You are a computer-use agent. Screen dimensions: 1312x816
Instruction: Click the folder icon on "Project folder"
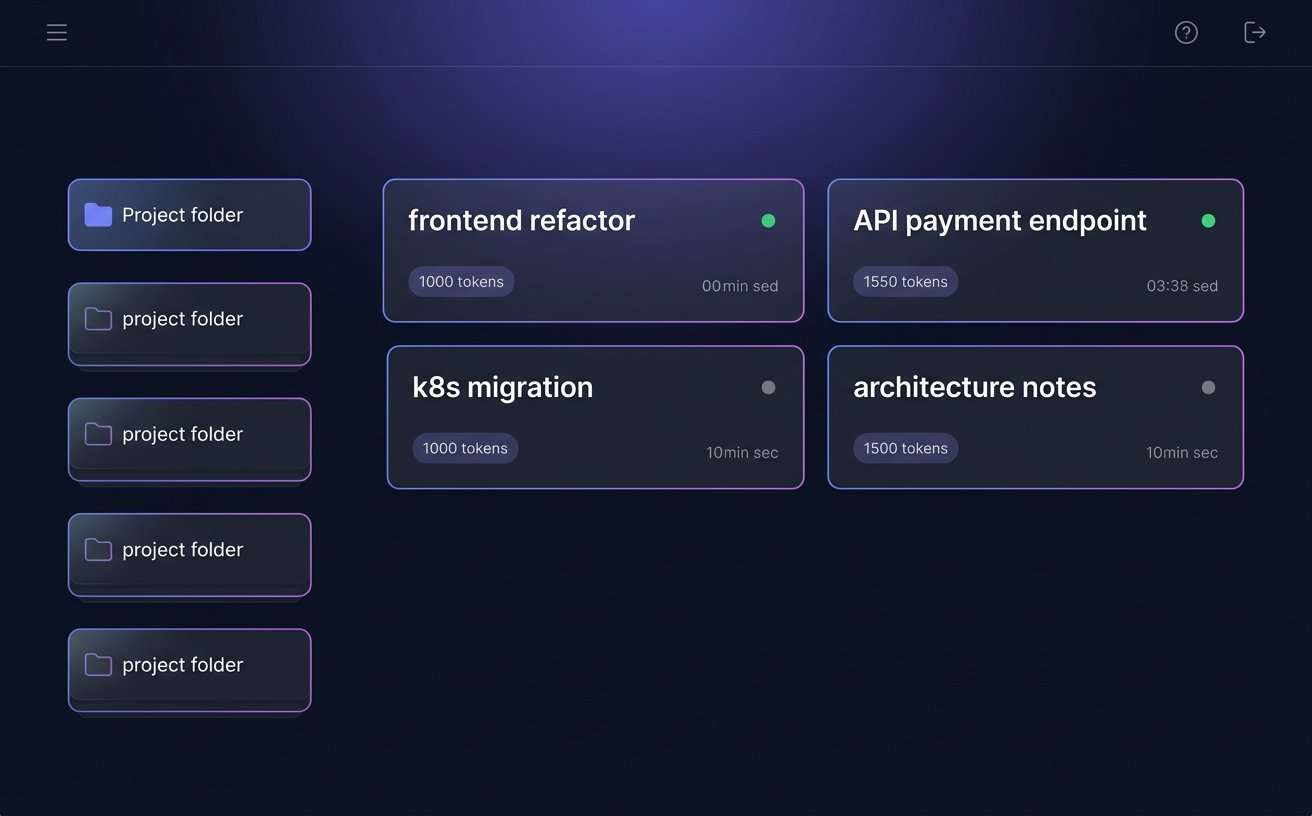97,214
